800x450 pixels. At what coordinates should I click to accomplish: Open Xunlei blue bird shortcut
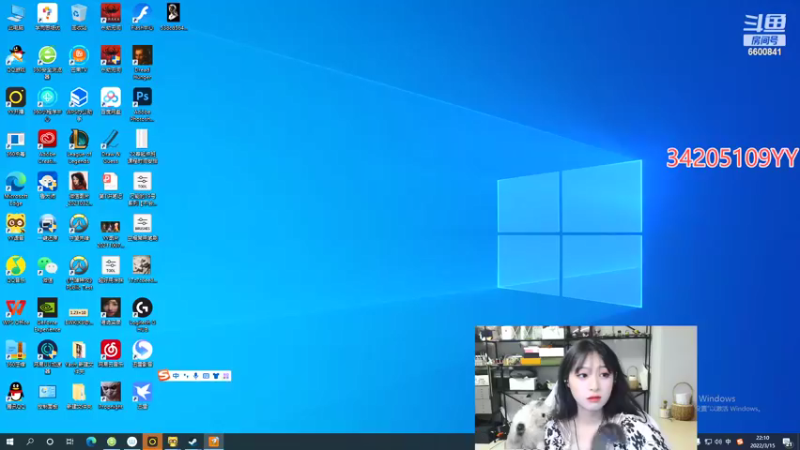[142, 395]
